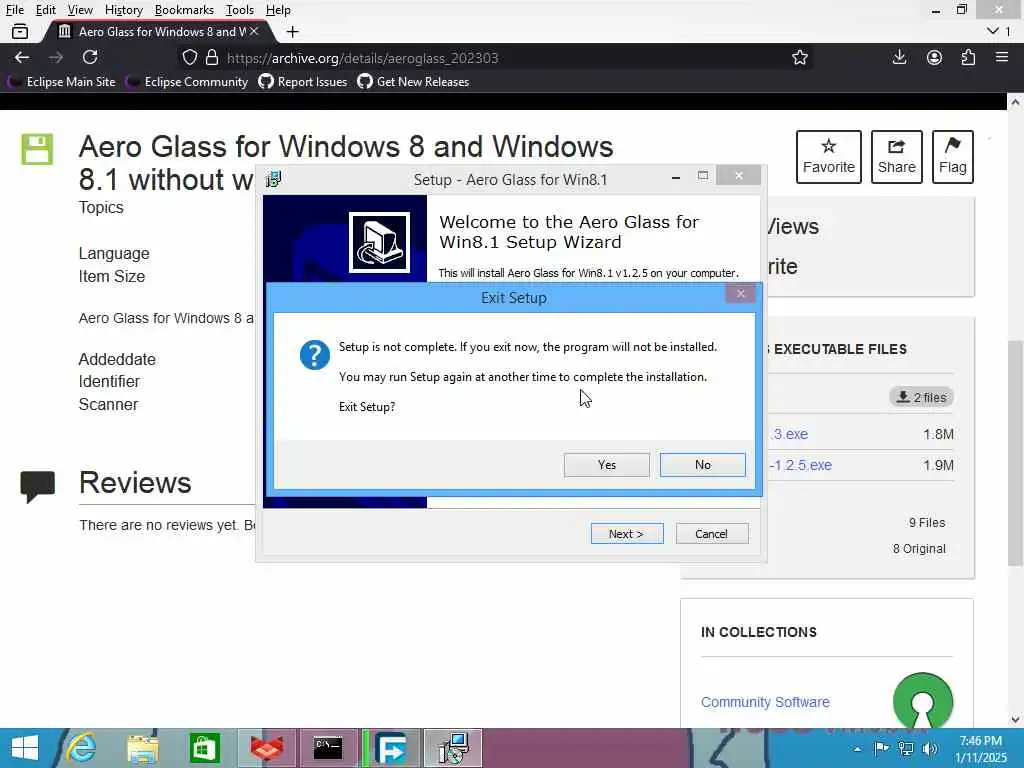Open the Extensions puzzle icon
The image size is (1024, 768).
[x=968, y=57]
